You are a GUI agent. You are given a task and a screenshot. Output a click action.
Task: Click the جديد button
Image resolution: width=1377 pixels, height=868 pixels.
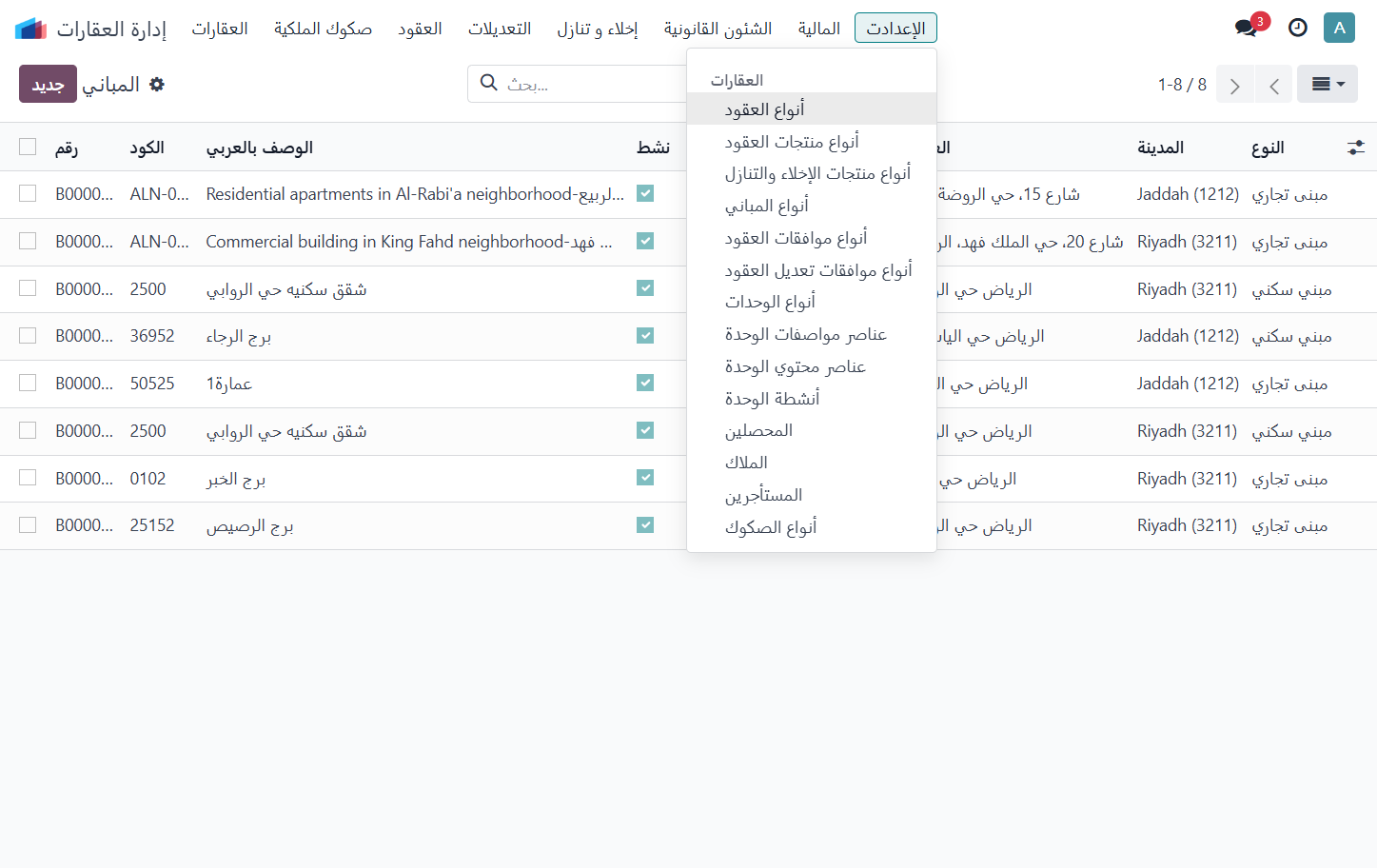click(x=48, y=84)
